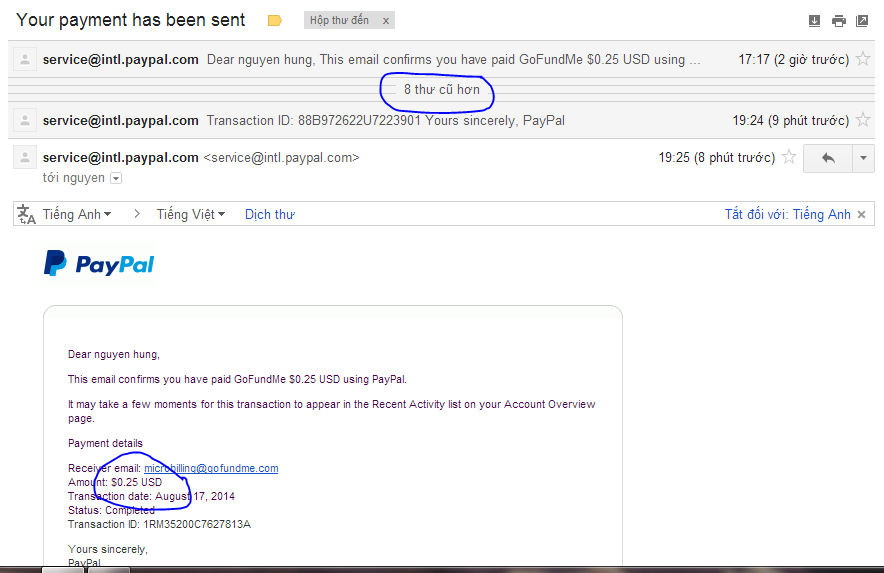Close the translation bar with X
This screenshot has width=884, height=573.
(861, 214)
